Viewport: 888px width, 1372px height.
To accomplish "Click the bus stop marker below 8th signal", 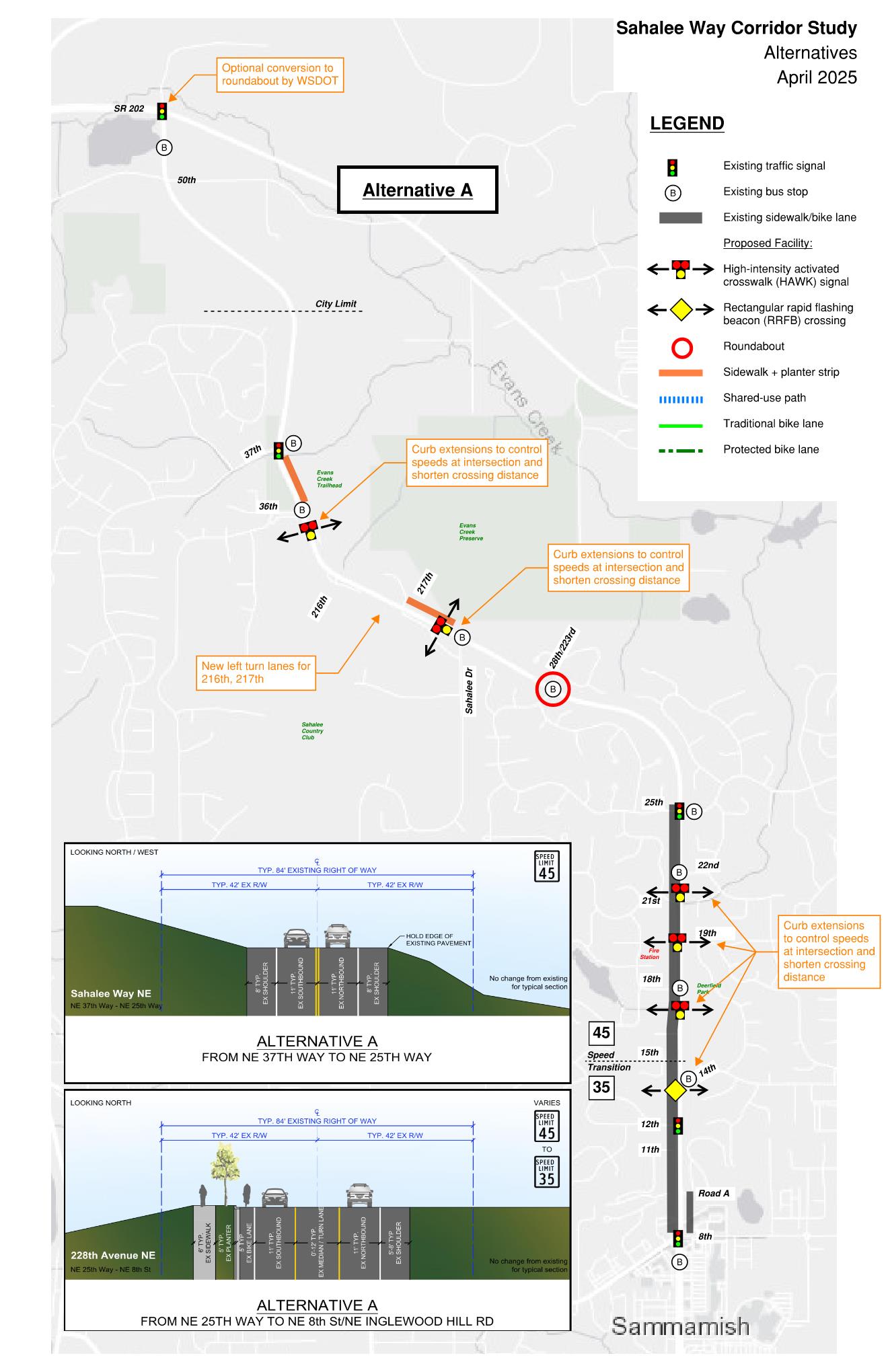I will point(679,1262).
